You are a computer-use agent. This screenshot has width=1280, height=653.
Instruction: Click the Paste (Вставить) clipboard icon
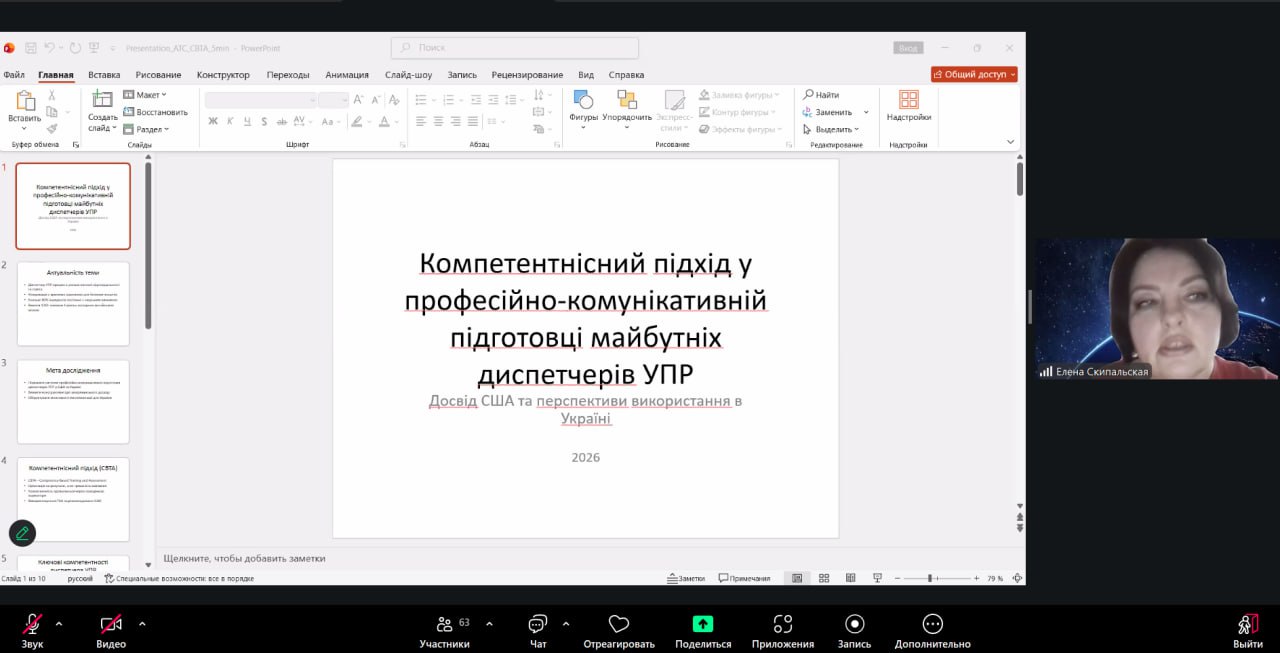[25, 102]
